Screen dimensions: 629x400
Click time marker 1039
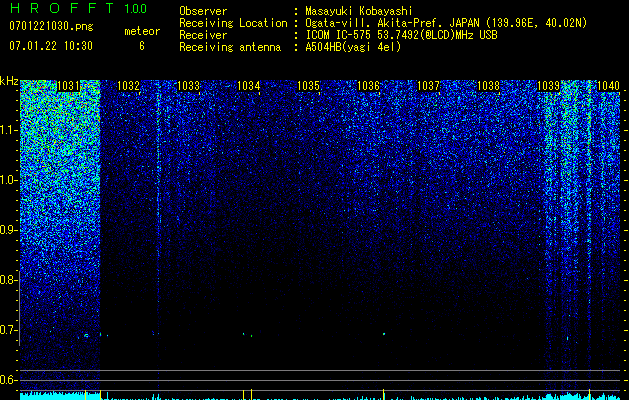(x=548, y=86)
